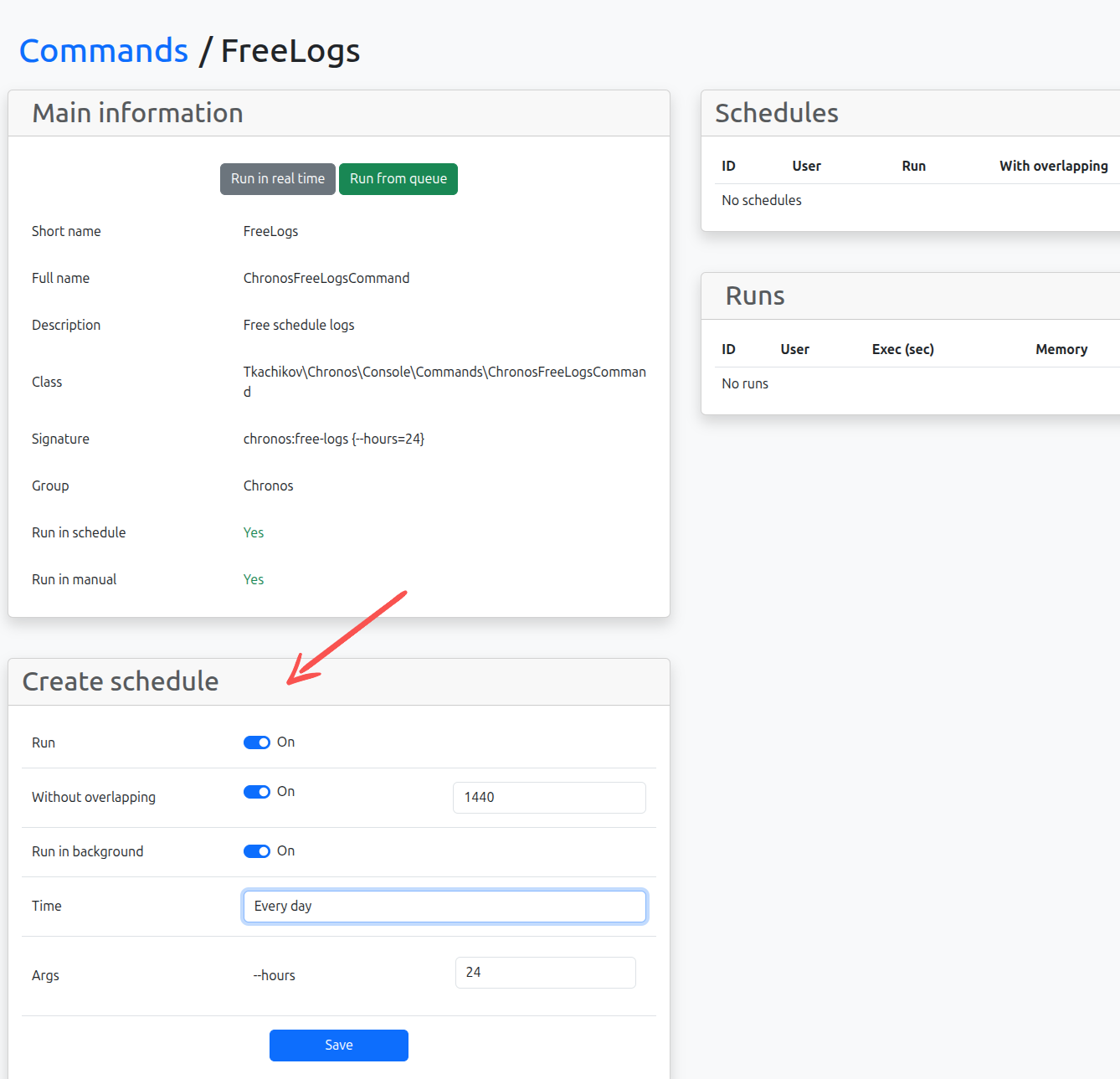Click the User column header in Schedules
The height and width of the screenshot is (1079, 1120).
click(806, 166)
